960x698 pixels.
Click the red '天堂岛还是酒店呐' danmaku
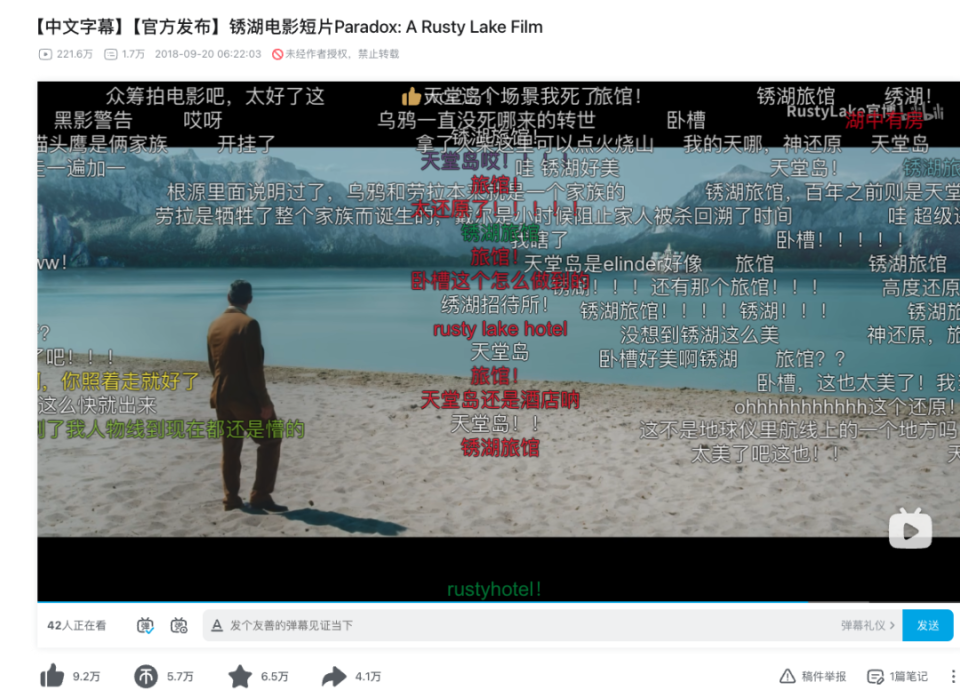click(500, 400)
